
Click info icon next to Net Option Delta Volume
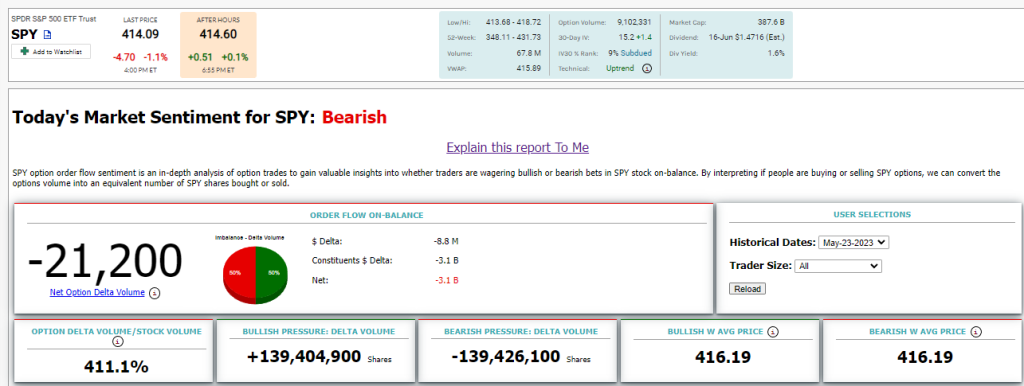(x=154, y=293)
